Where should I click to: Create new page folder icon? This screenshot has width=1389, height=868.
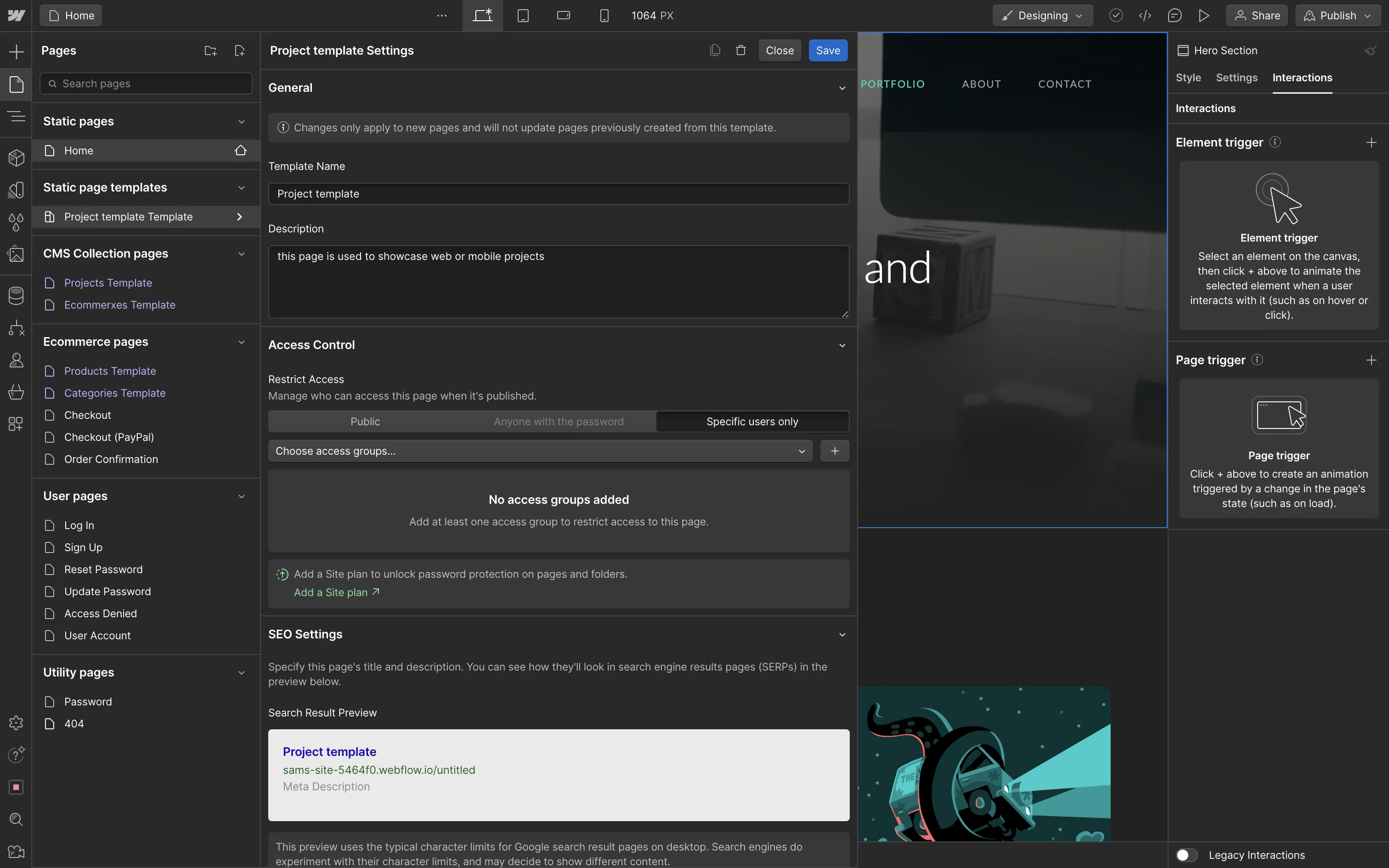(210, 51)
